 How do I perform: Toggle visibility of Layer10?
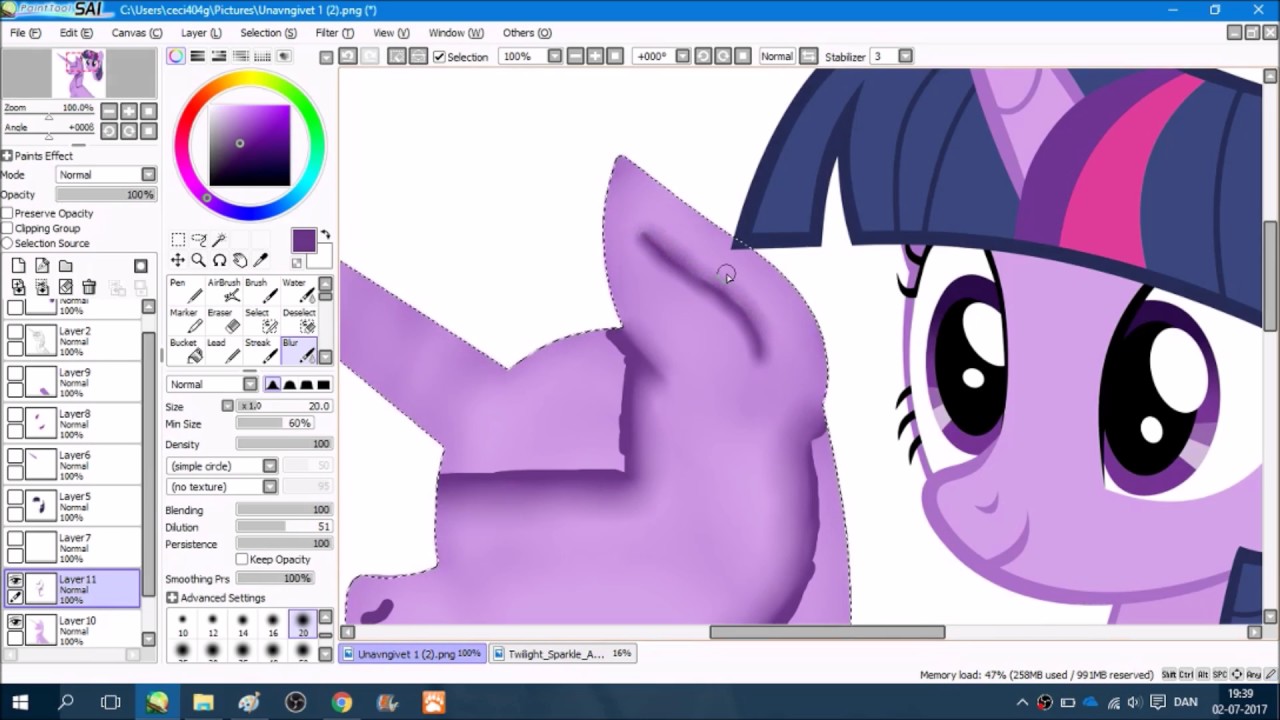click(15, 621)
